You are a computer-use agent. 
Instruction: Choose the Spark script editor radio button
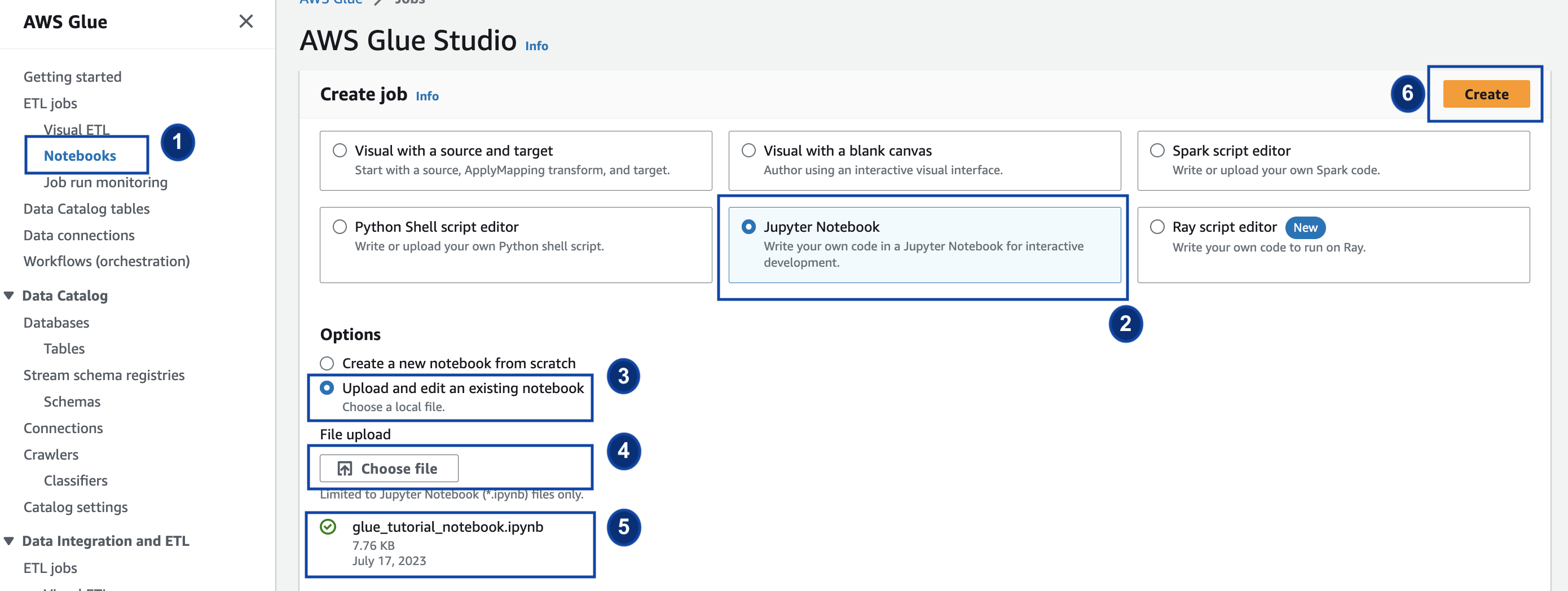click(1156, 151)
